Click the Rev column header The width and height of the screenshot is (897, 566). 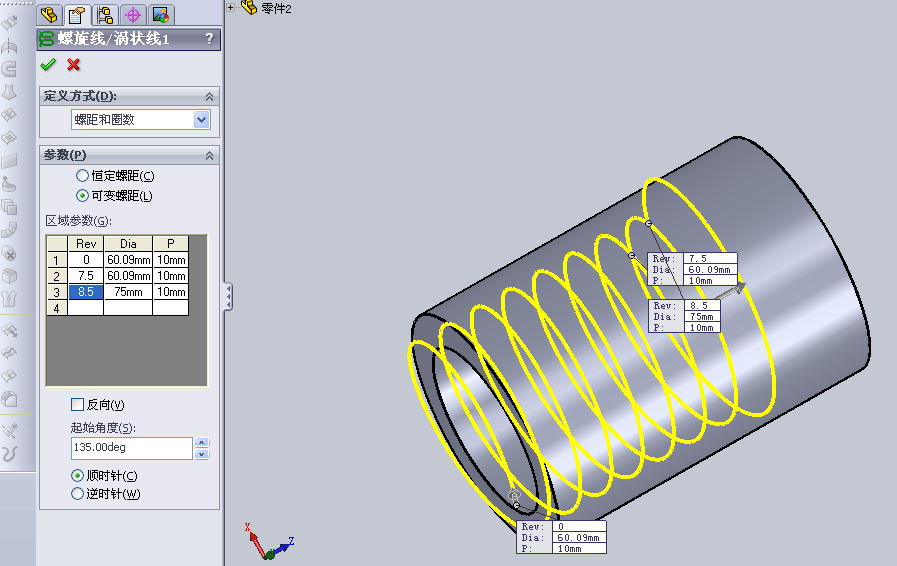click(x=86, y=243)
